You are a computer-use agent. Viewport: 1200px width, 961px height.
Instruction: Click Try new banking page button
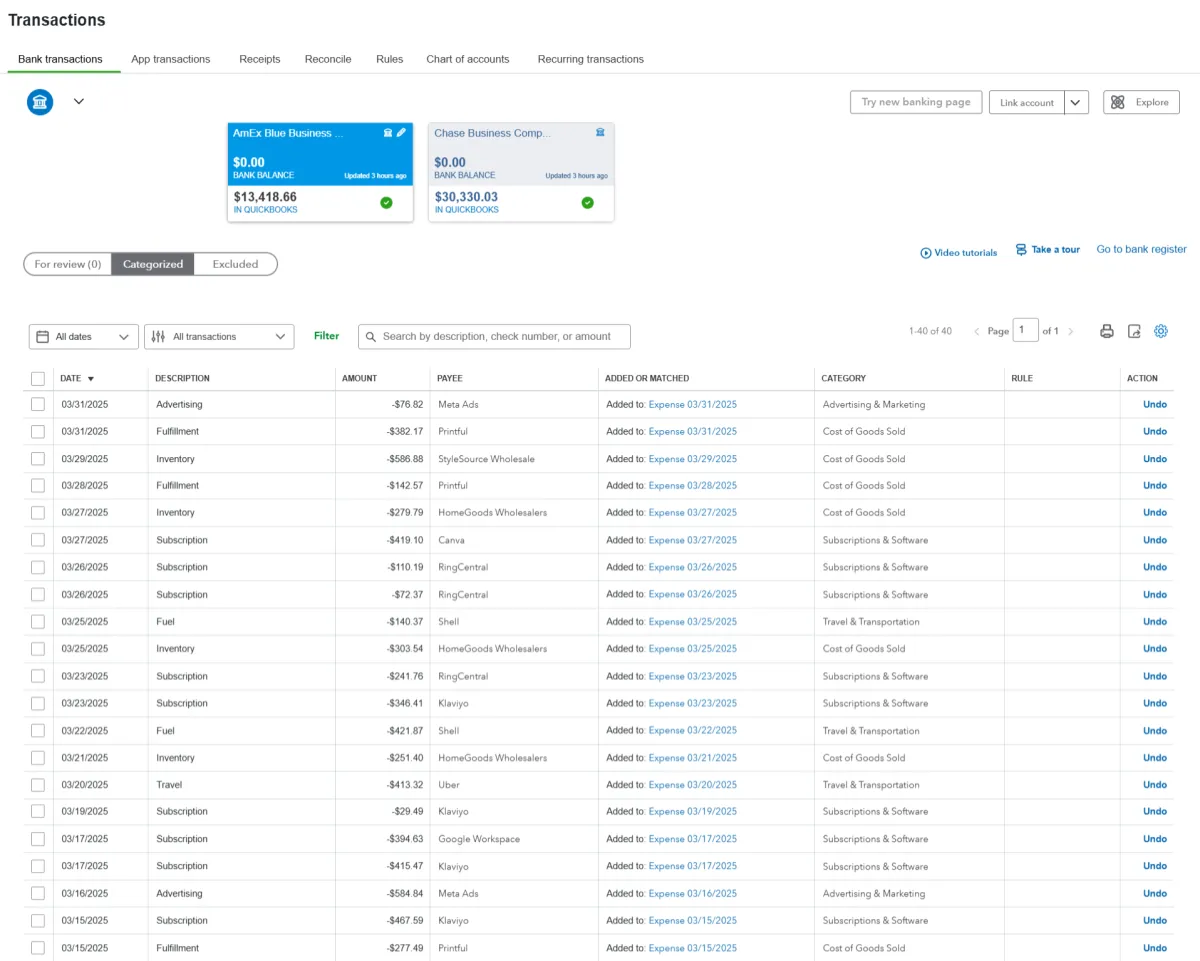click(x=915, y=102)
